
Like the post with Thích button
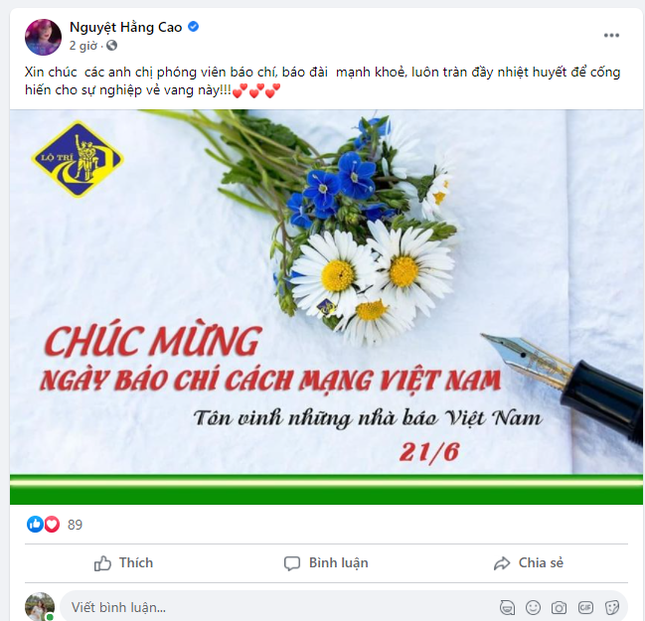point(123,563)
